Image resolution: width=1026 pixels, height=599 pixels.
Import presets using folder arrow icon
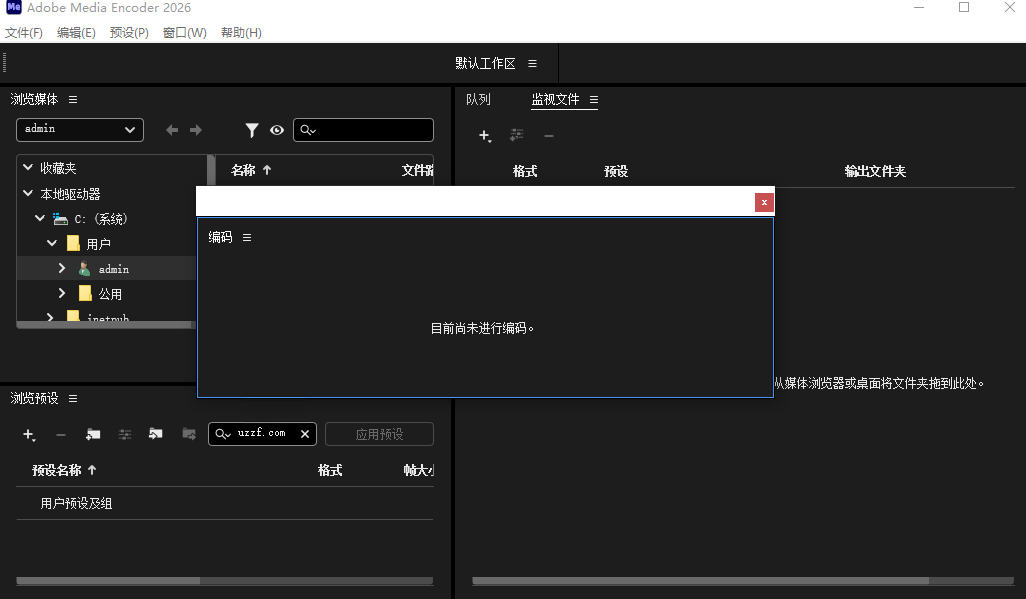point(156,433)
